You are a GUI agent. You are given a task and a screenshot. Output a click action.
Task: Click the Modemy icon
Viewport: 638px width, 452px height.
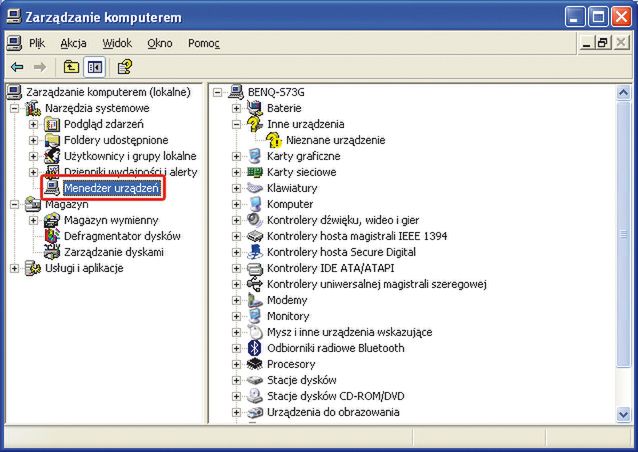(x=255, y=300)
